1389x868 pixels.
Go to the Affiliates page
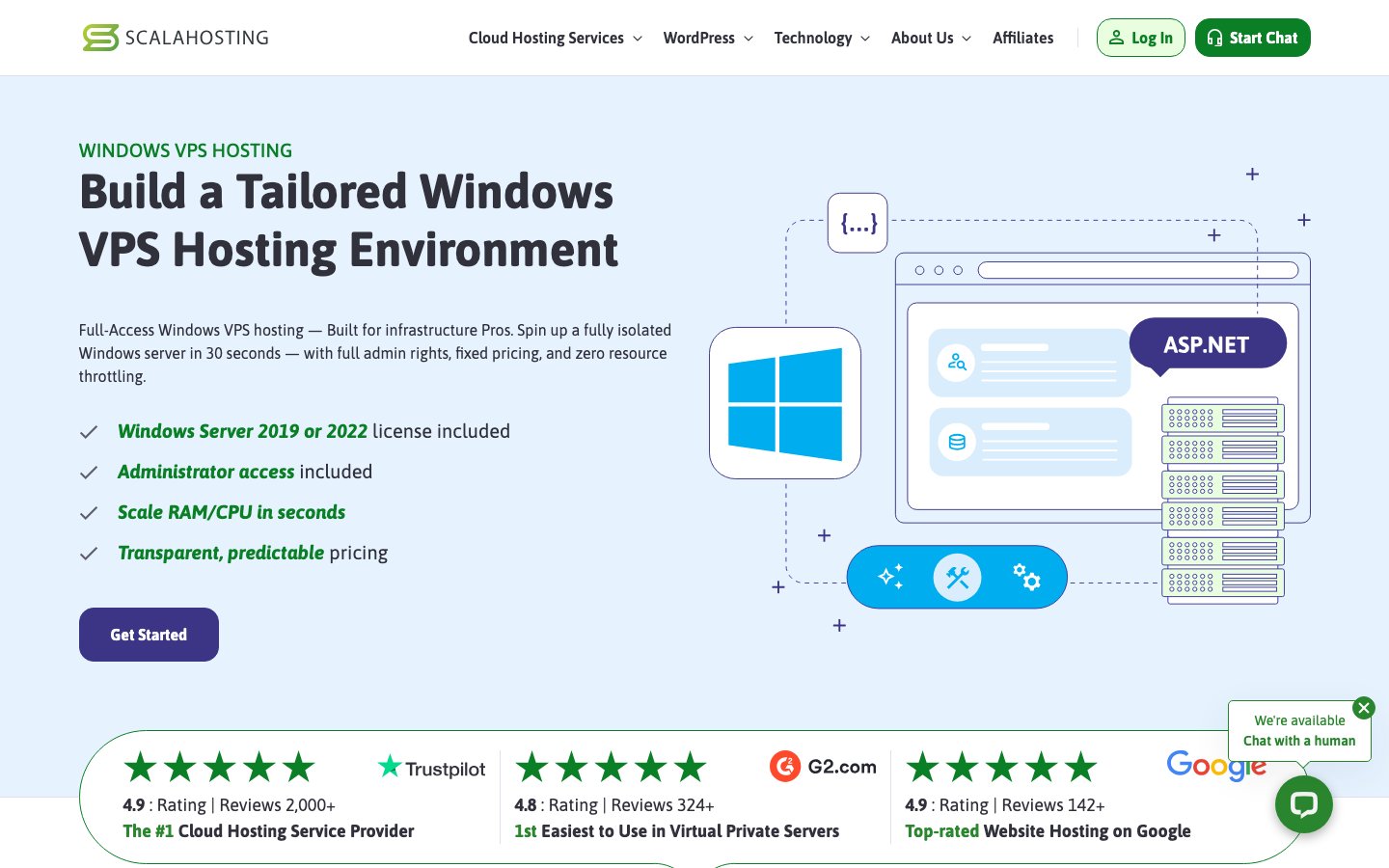click(1022, 38)
